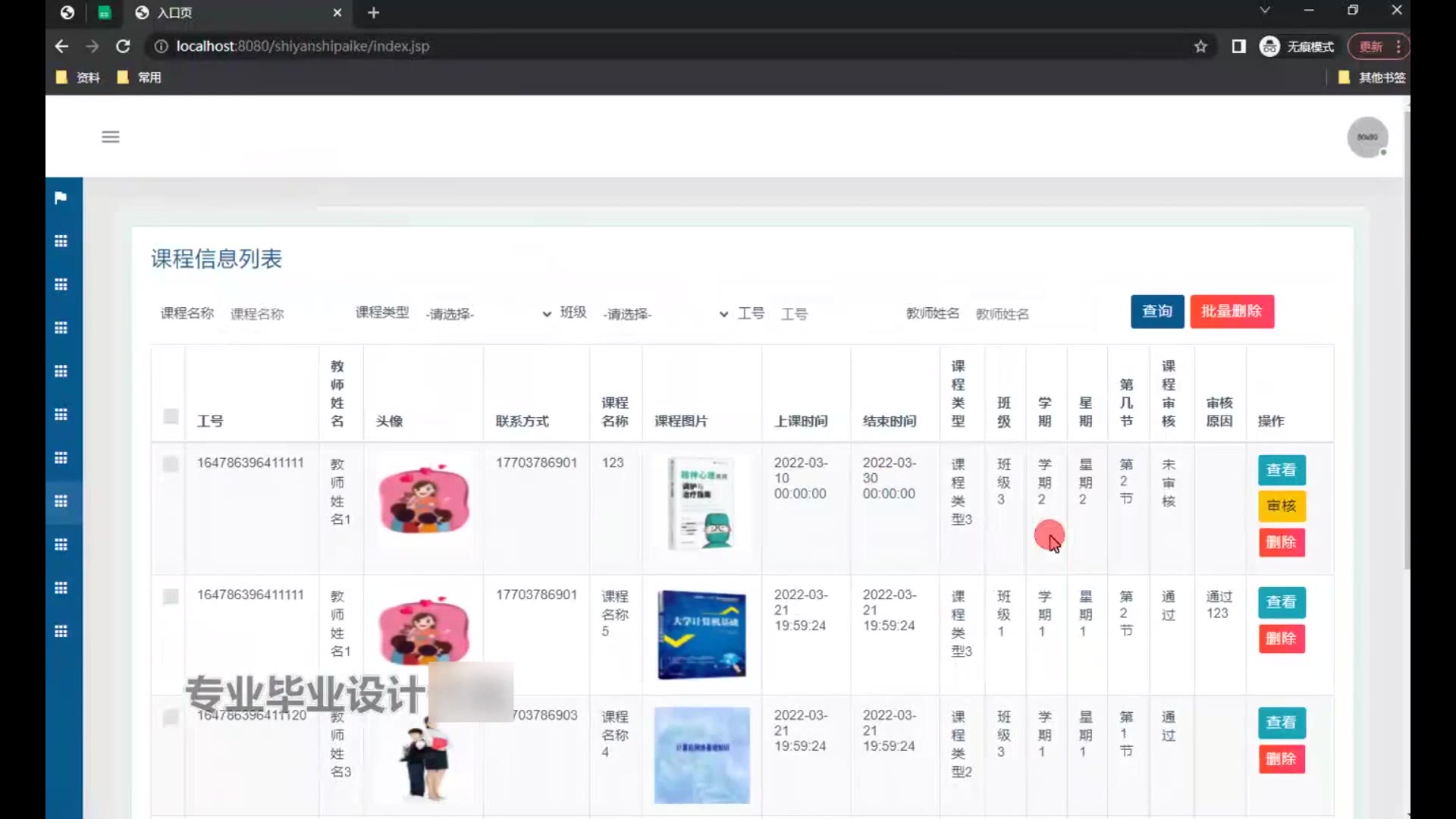Screen dimensions: 1456x819
Task: Click the highlighted grid icon in sidebar
Action: tap(61, 501)
